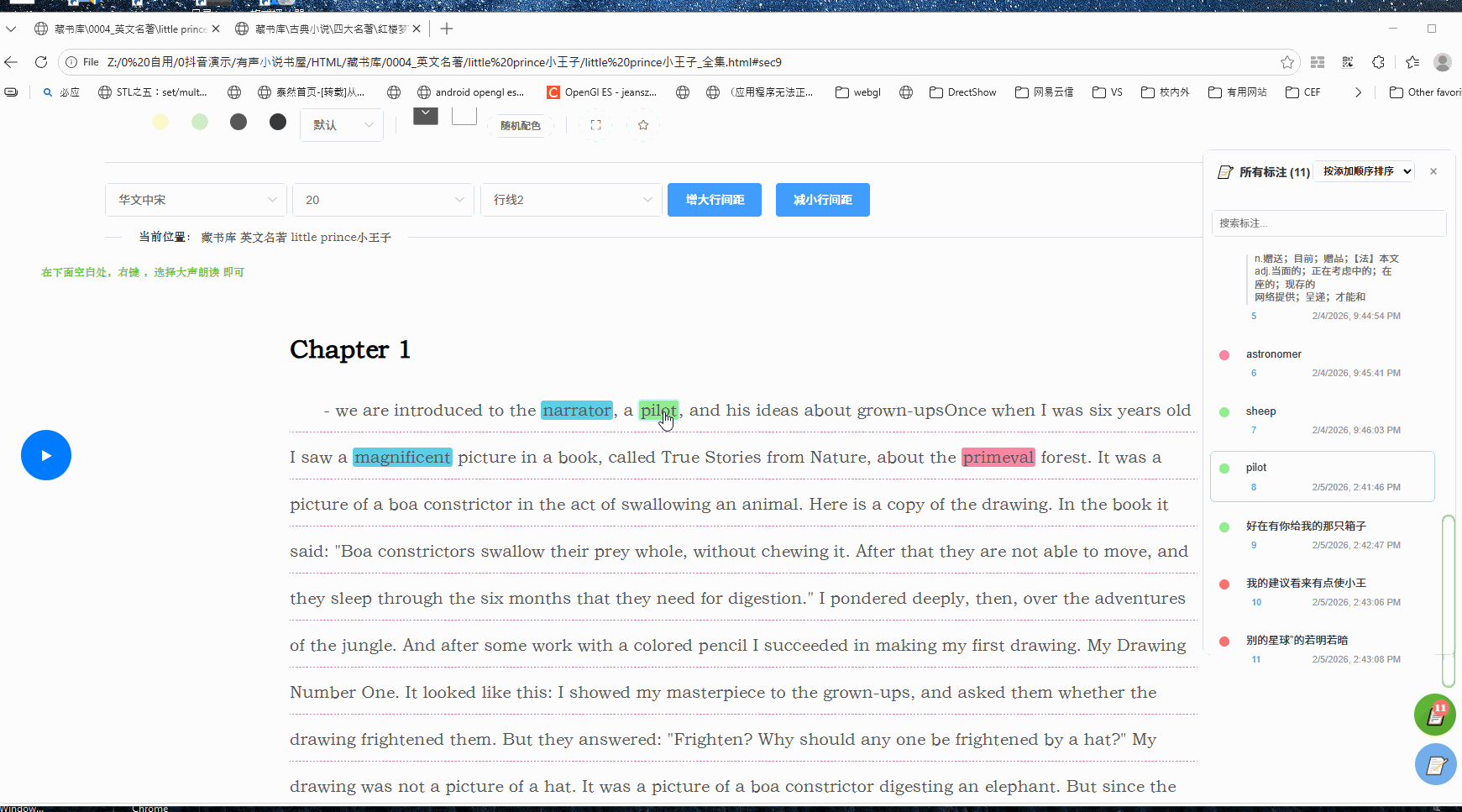Click 减小行间距 to decrease line spacing
Image resolution: width=1462 pixels, height=812 pixels.
823,200
